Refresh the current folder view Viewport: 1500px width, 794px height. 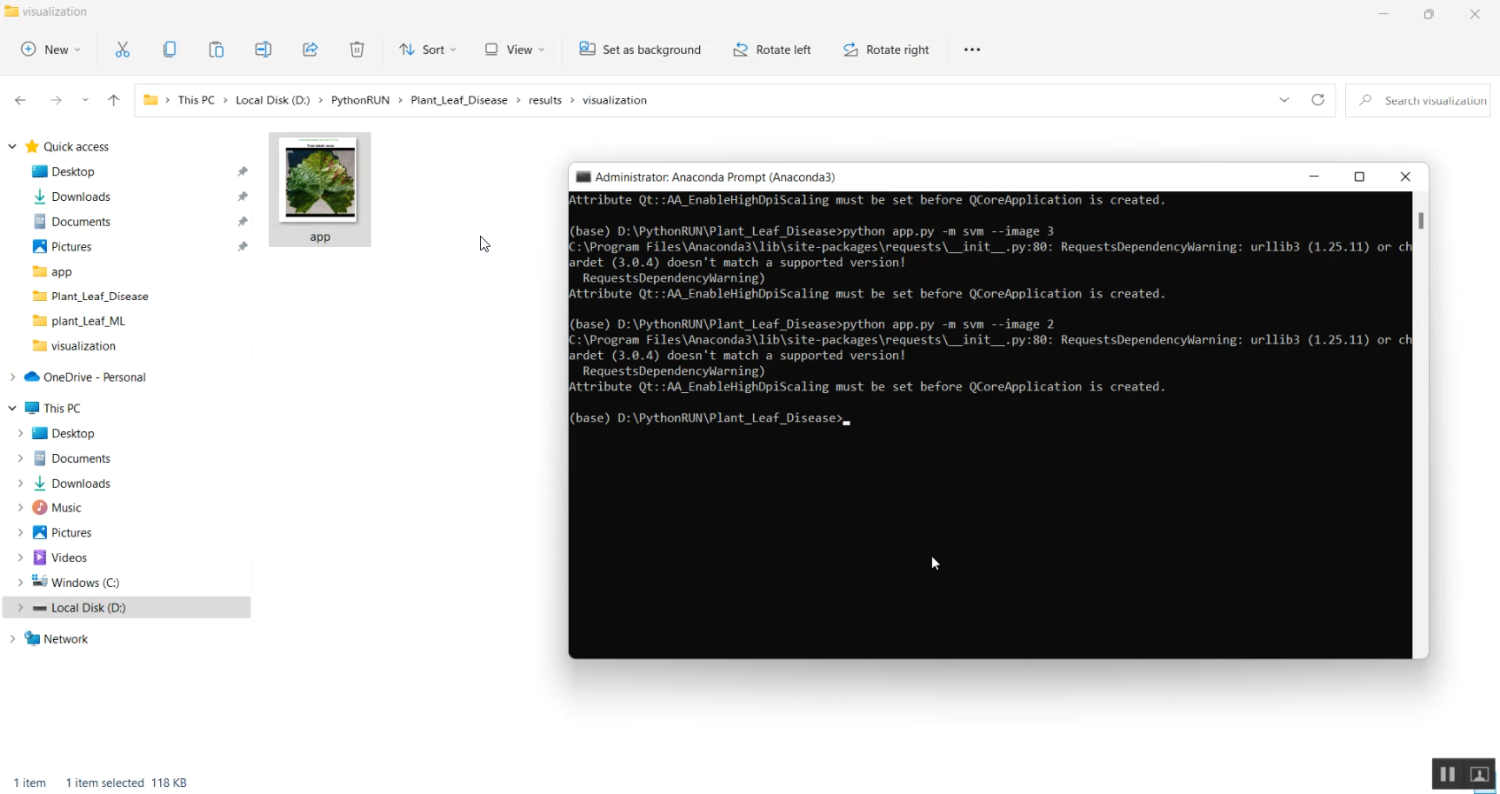(1318, 100)
